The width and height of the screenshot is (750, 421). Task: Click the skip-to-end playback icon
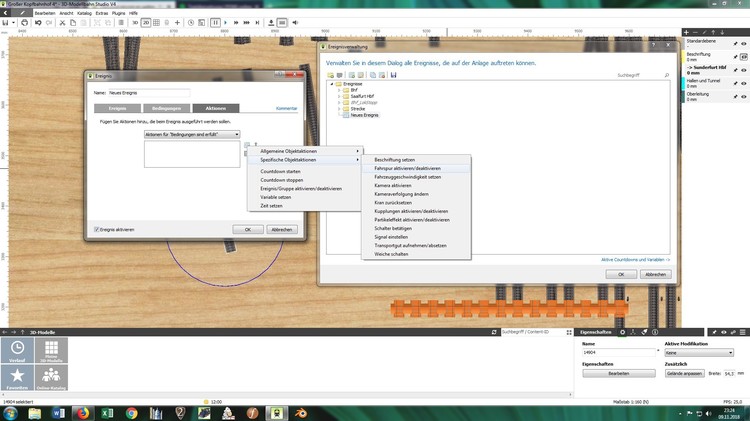pos(257,22)
